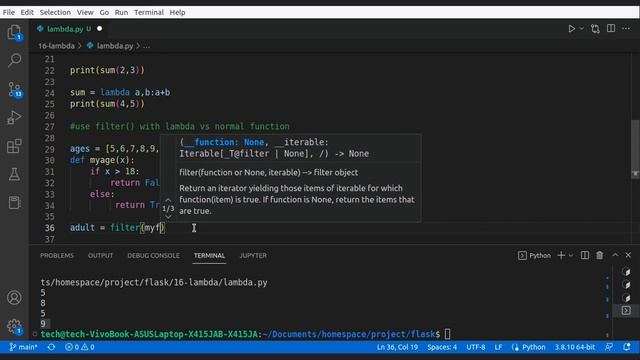The image size is (640, 360).
Task: Open the Go menu
Action: 104,12
